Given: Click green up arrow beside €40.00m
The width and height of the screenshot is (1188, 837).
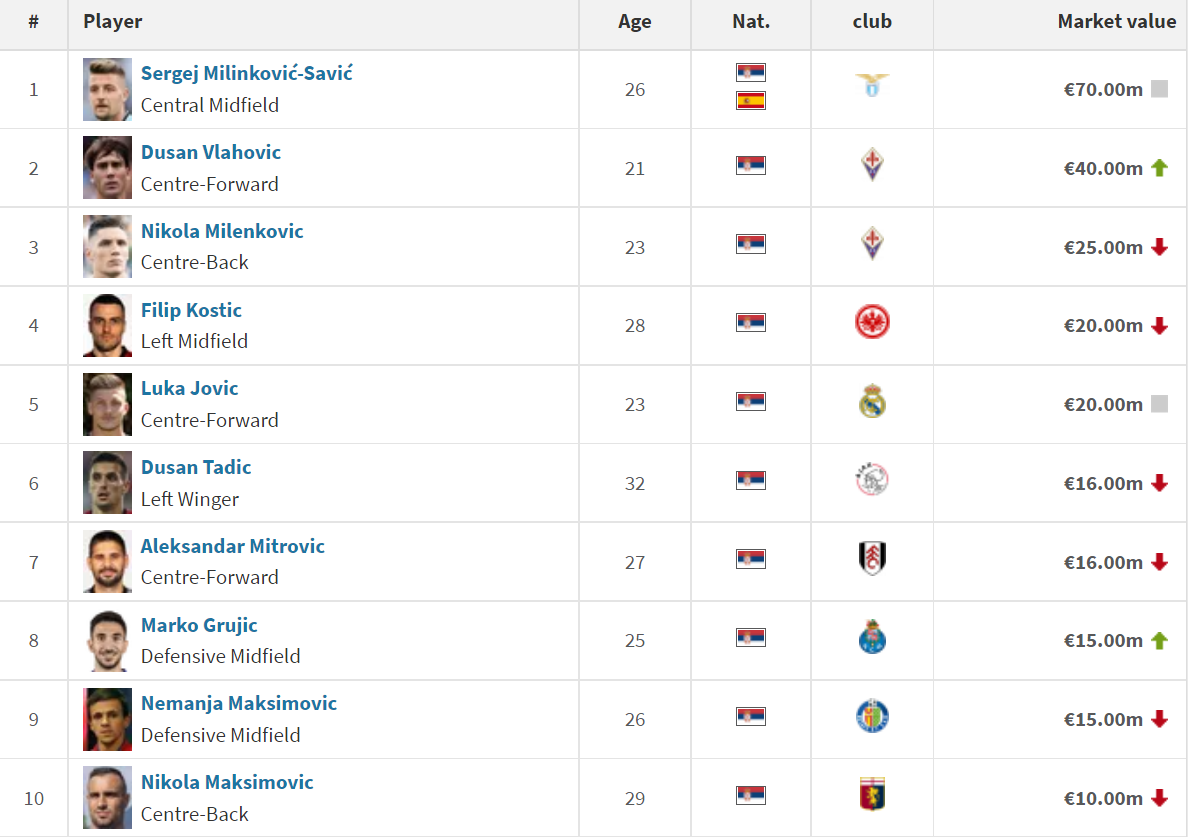Looking at the screenshot, I should [x=1159, y=168].
